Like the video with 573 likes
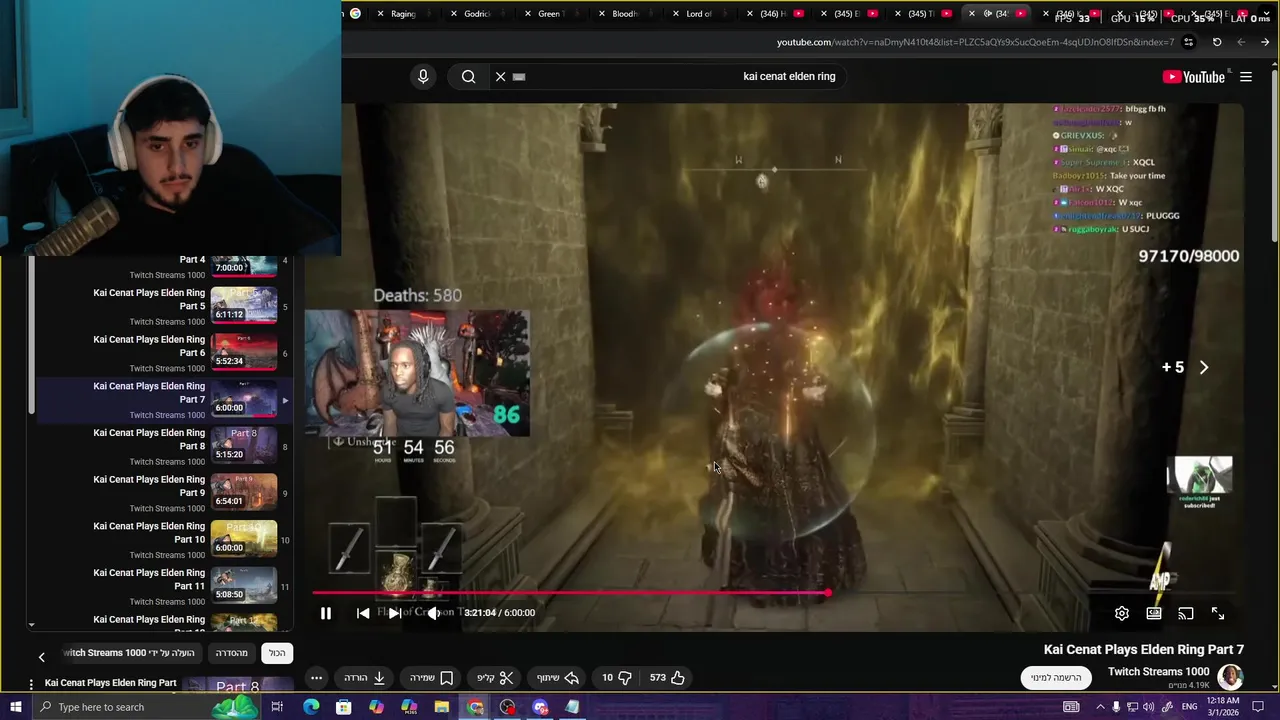The height and width of the screenshot is (720, 1280). pos(667,677)
